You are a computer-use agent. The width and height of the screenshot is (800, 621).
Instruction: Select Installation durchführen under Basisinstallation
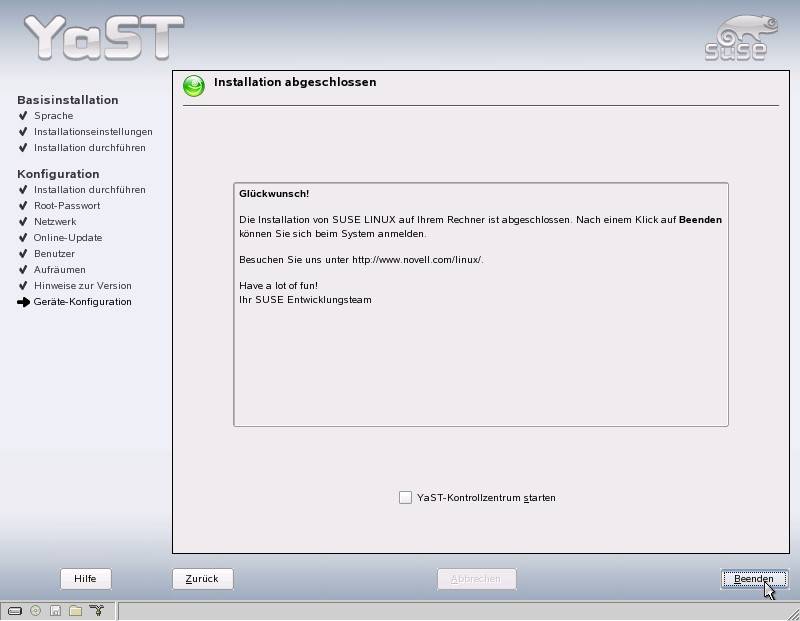(89, 148)
